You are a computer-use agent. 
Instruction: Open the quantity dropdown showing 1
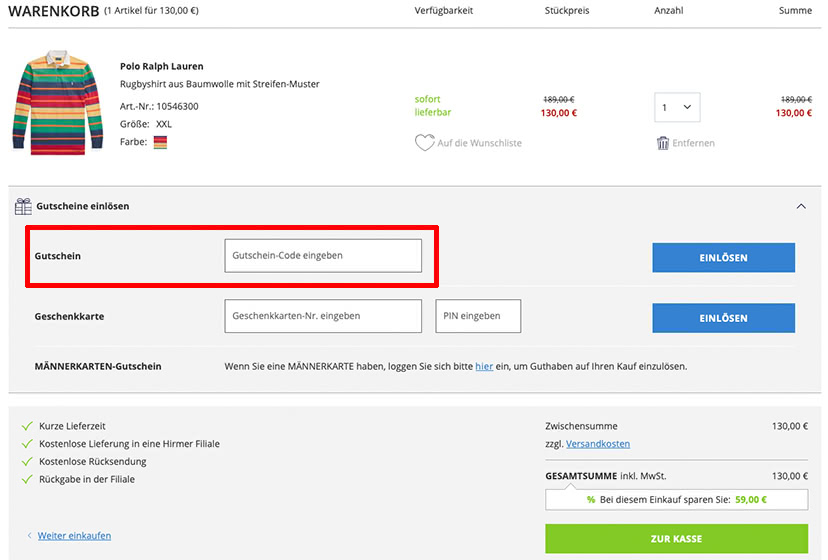click(x=677, y=107)
